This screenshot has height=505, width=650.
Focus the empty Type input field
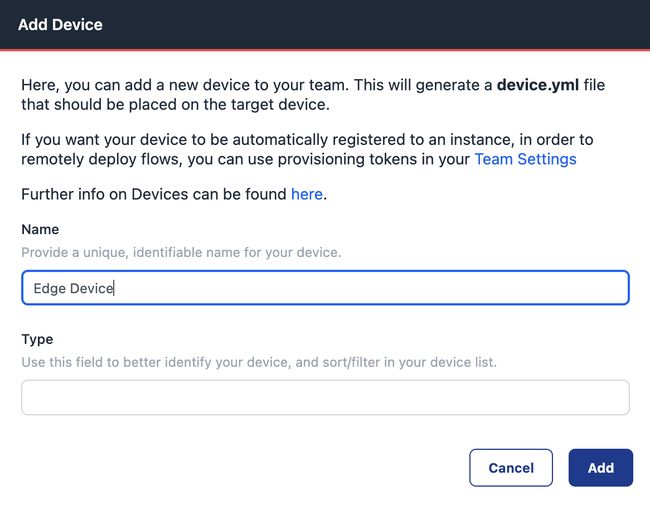(x=324, y=397)
